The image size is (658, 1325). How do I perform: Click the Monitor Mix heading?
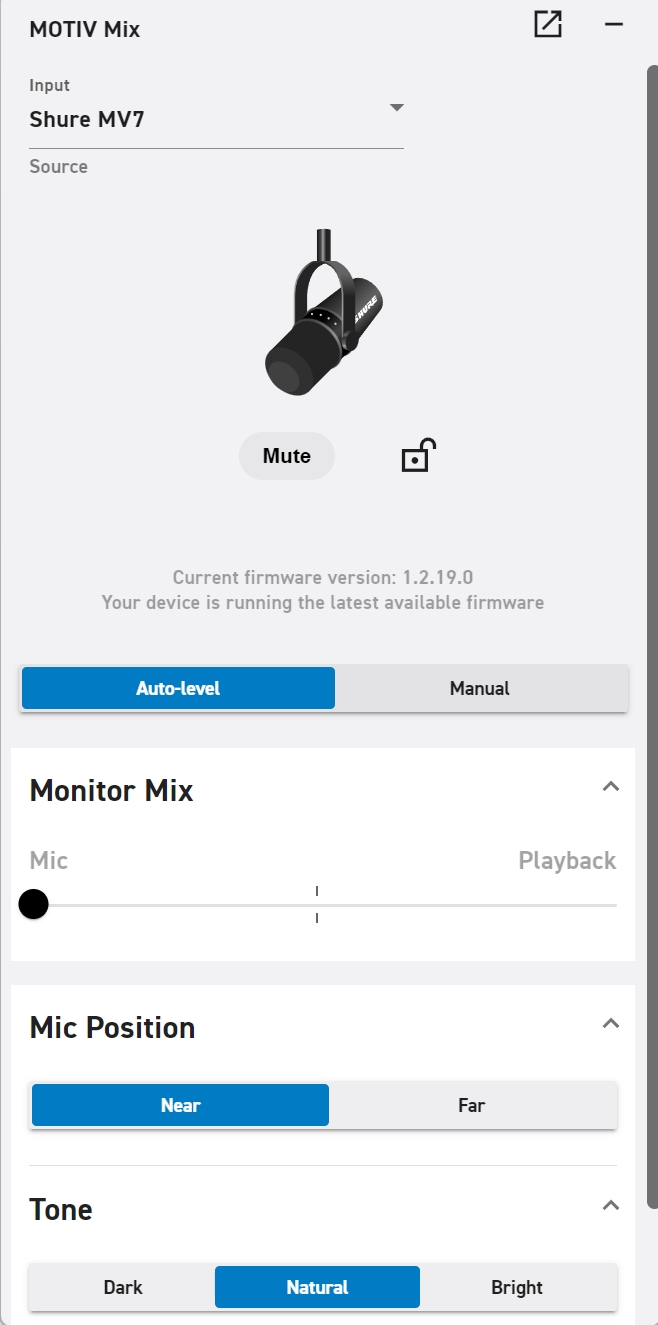click(111, 791)
